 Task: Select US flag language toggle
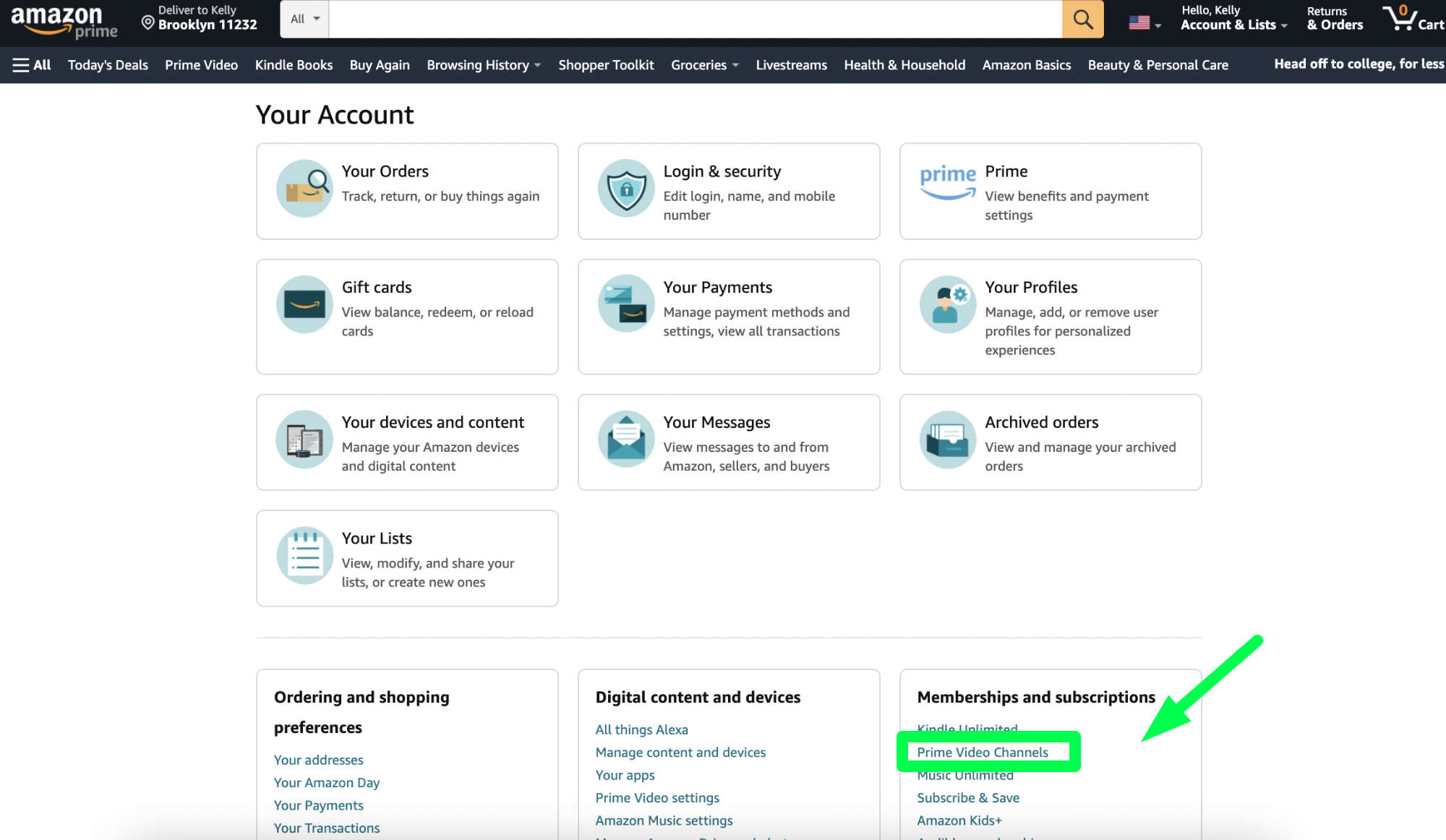point(1144,18)
